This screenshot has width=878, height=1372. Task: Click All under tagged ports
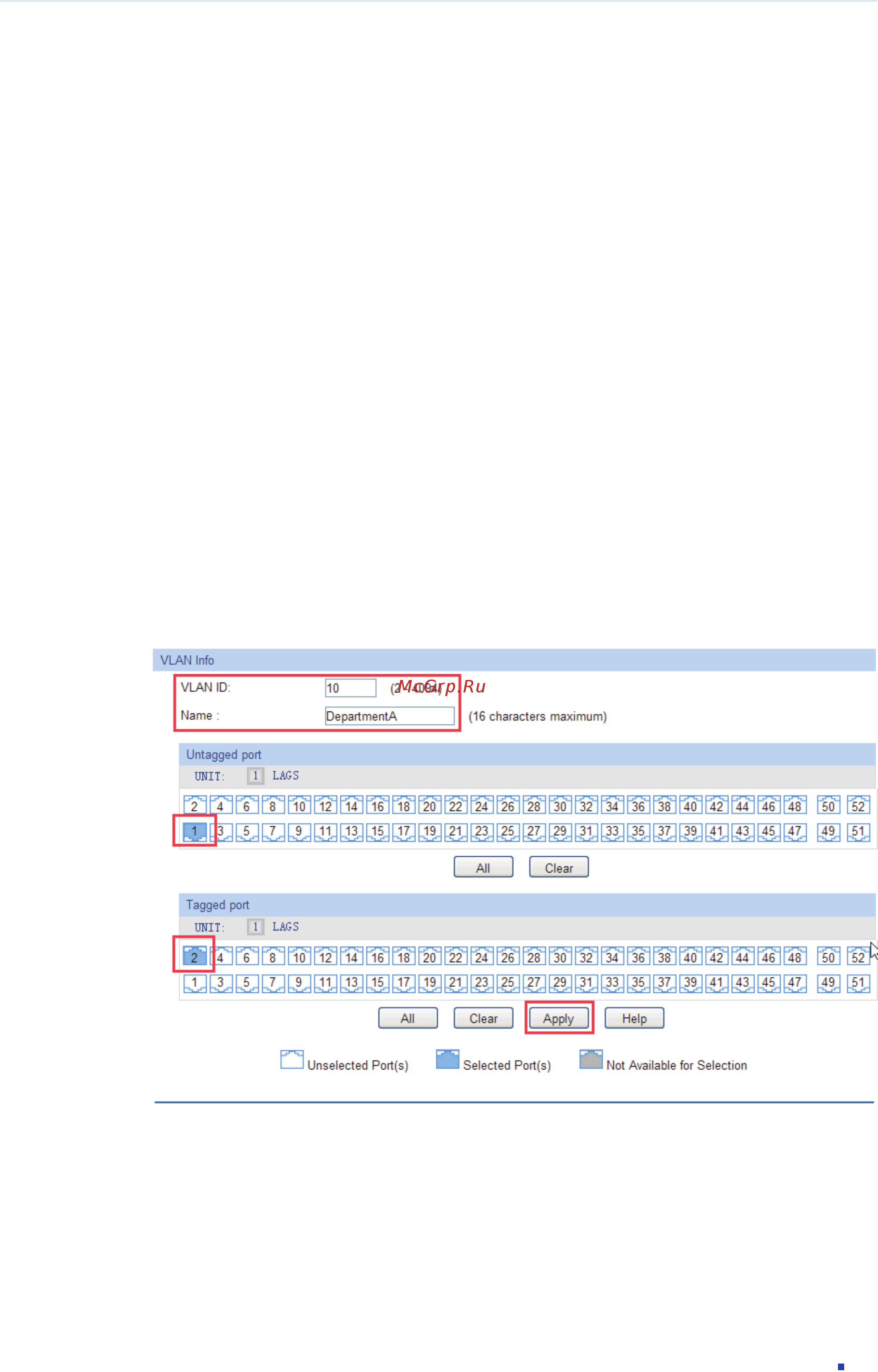(408, 1019)
